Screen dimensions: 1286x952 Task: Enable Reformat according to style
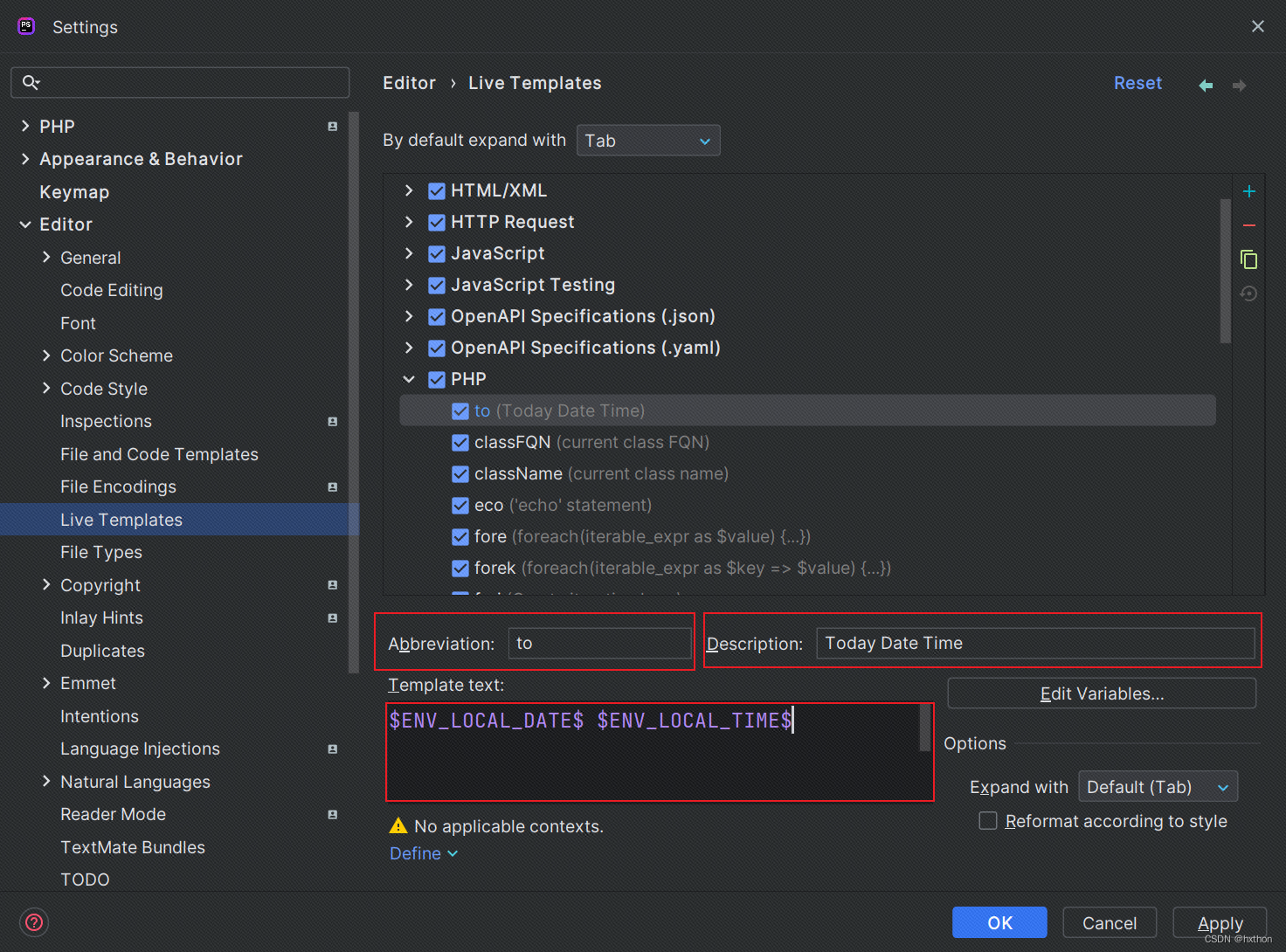pos(988,821)
